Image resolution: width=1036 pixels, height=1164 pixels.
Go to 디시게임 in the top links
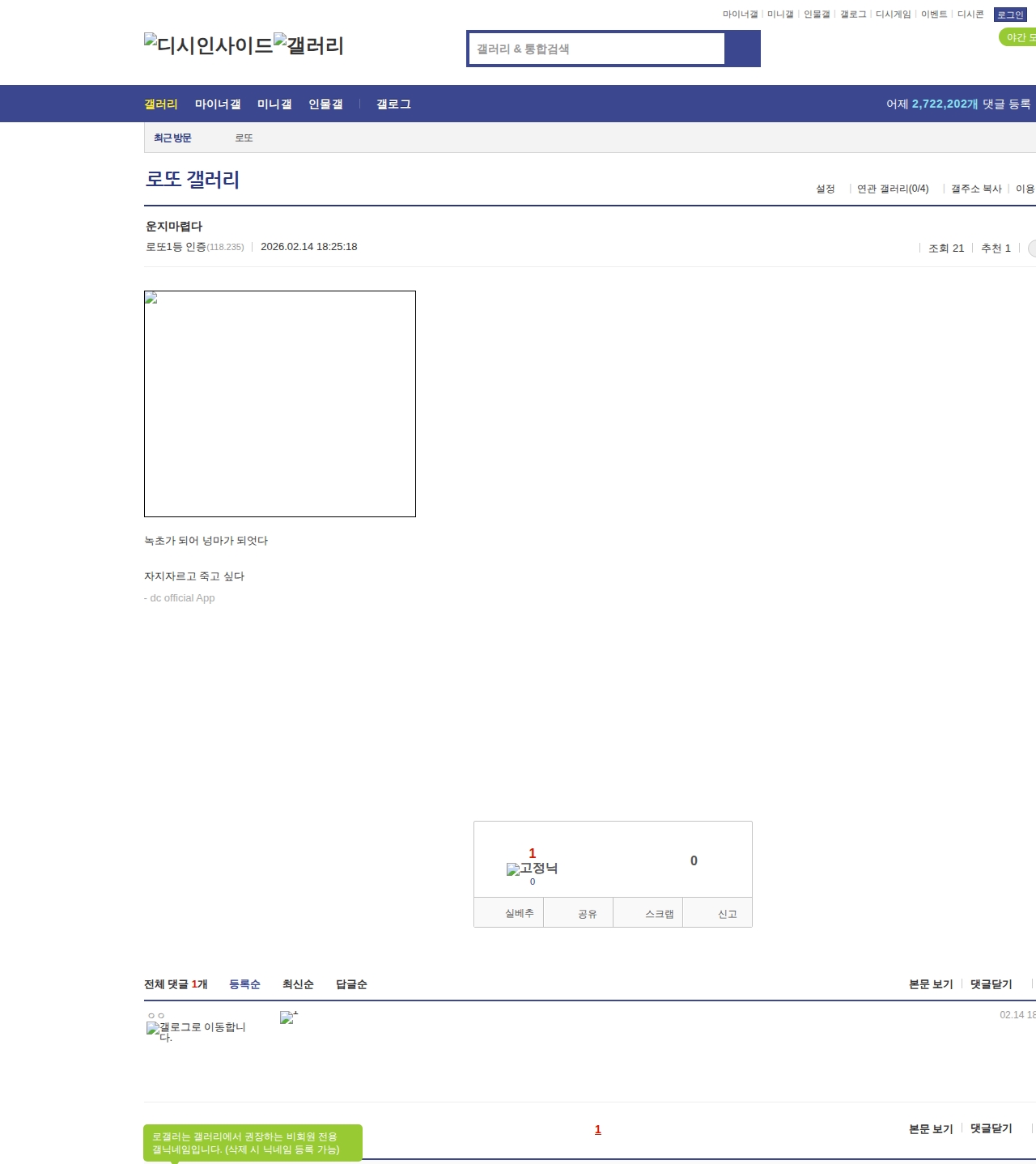894,15
